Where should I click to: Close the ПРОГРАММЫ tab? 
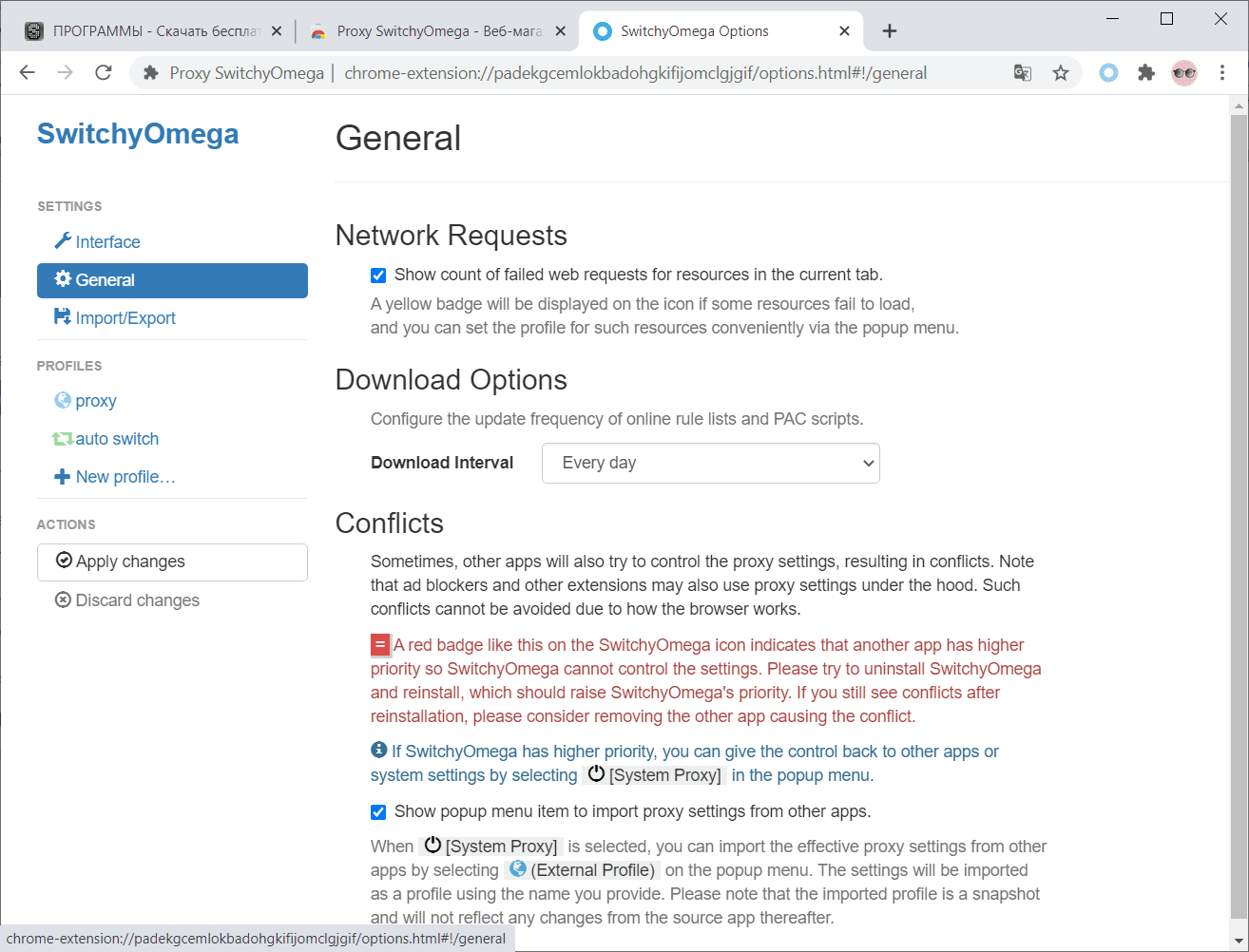[x=277, y=31]
